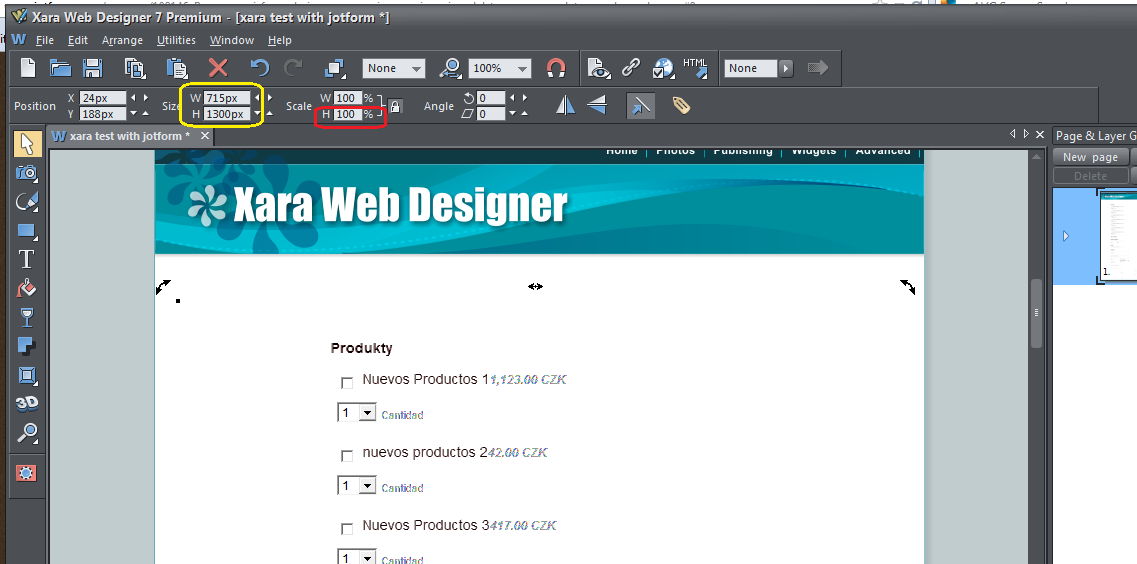Choose the Selector arrow tool
Screen dimensions: 1137x564
click(27, 144)
